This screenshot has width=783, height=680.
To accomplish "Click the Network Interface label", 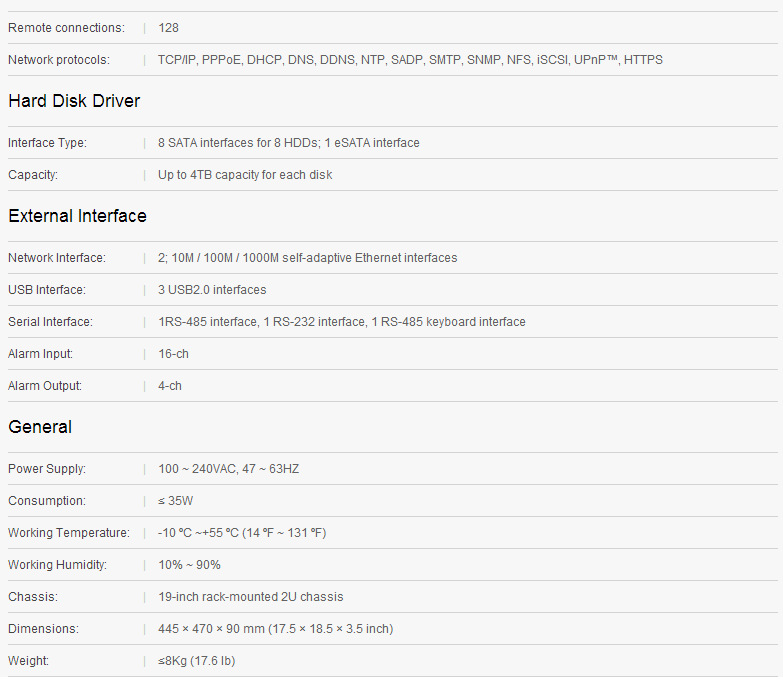I will pyautogui.click(x=56, y=258).
